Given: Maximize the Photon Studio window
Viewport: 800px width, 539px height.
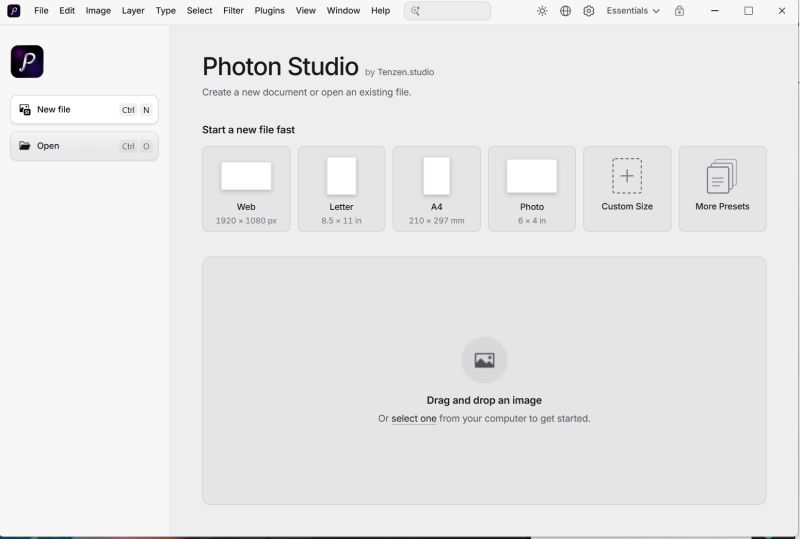Looking at the screenshot, I should coord(748,11).
